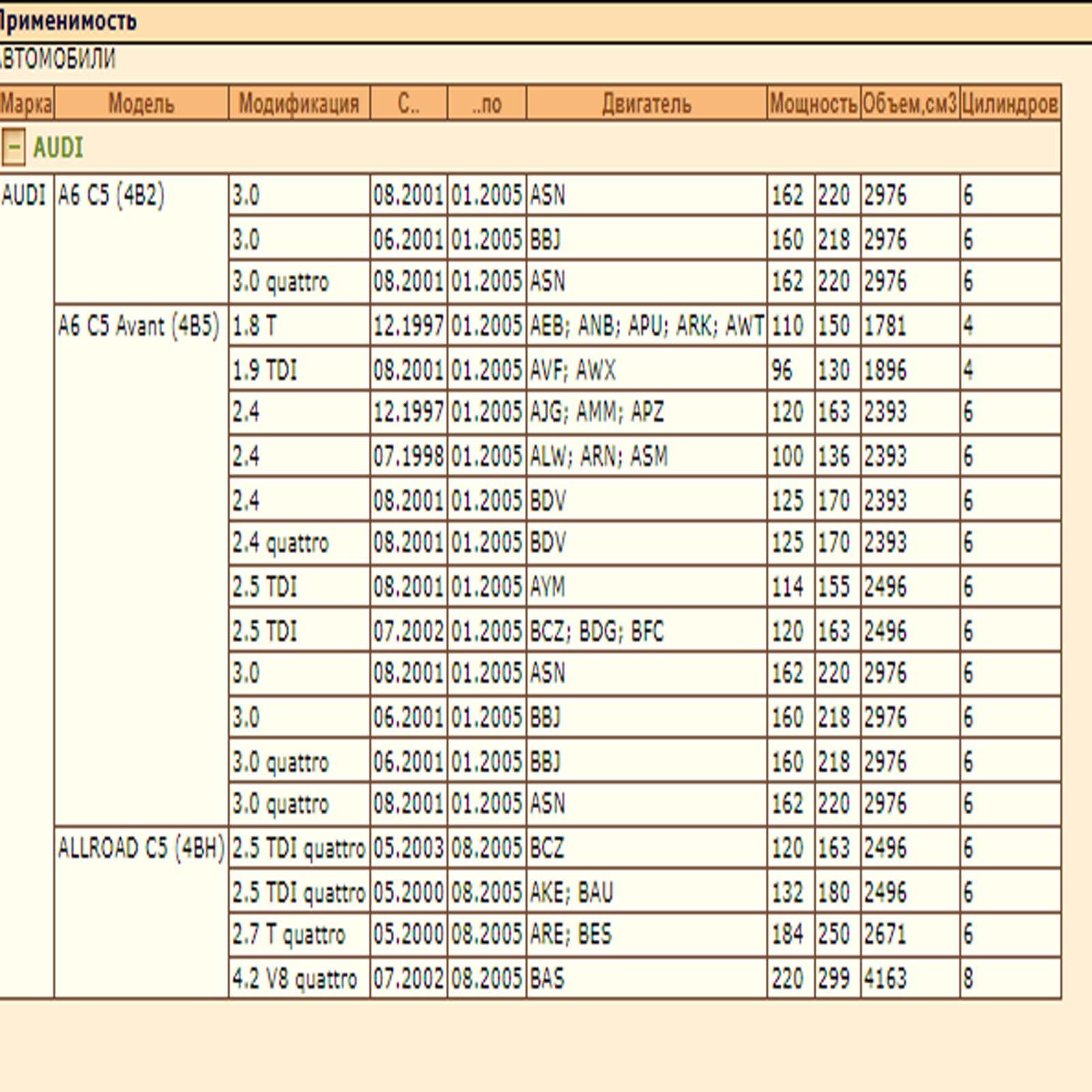The image size is (1092, 1092).
Task: Click engine cell AKE; BAU
Action: pos(646,891)
